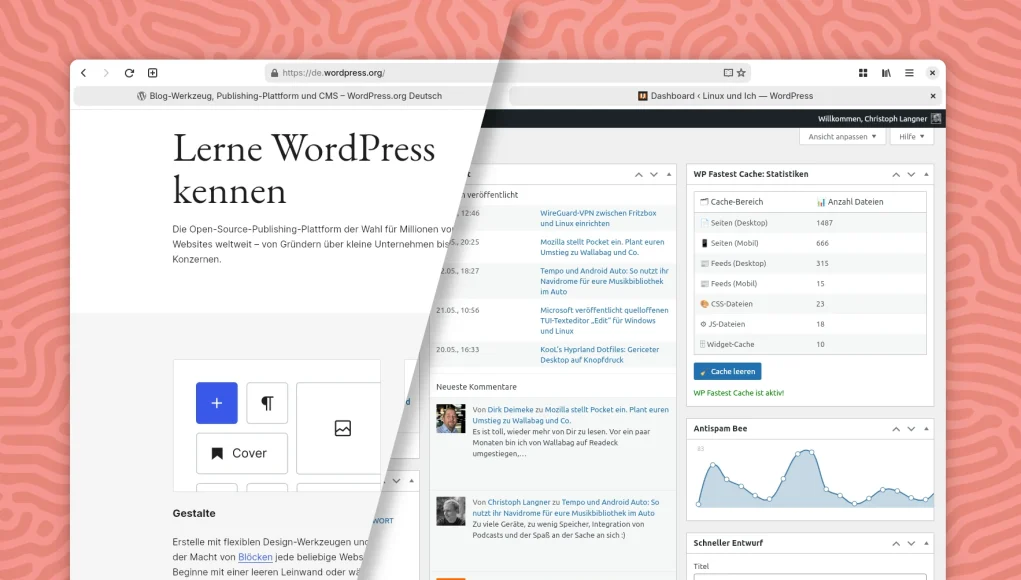
Task: Open the browser library icon
Action: (886, 73)
